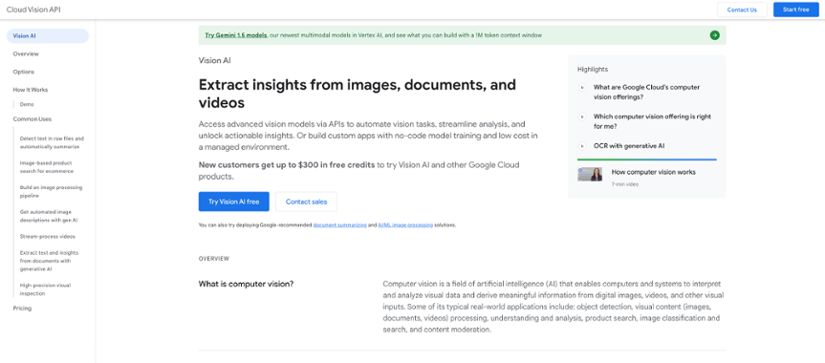This screenshot has height=363, width=825.
Task: Open the Try Gemini 1.5 models link
Action: pos(236,35)
